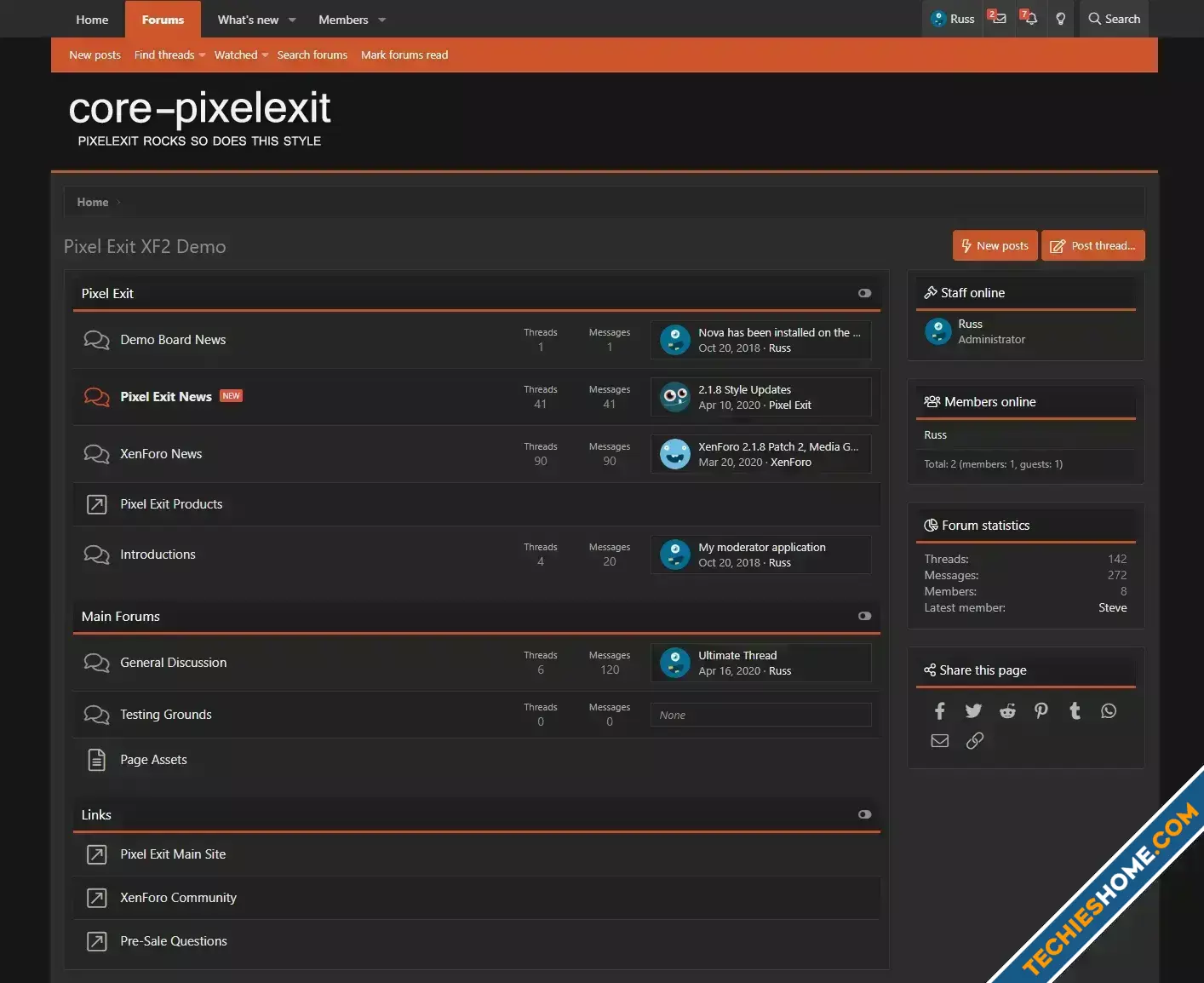The height and width of the screenshot is (983, 1204).
Task: Share page by email icon
Action: pyautogui.click(x=940, y=741)
